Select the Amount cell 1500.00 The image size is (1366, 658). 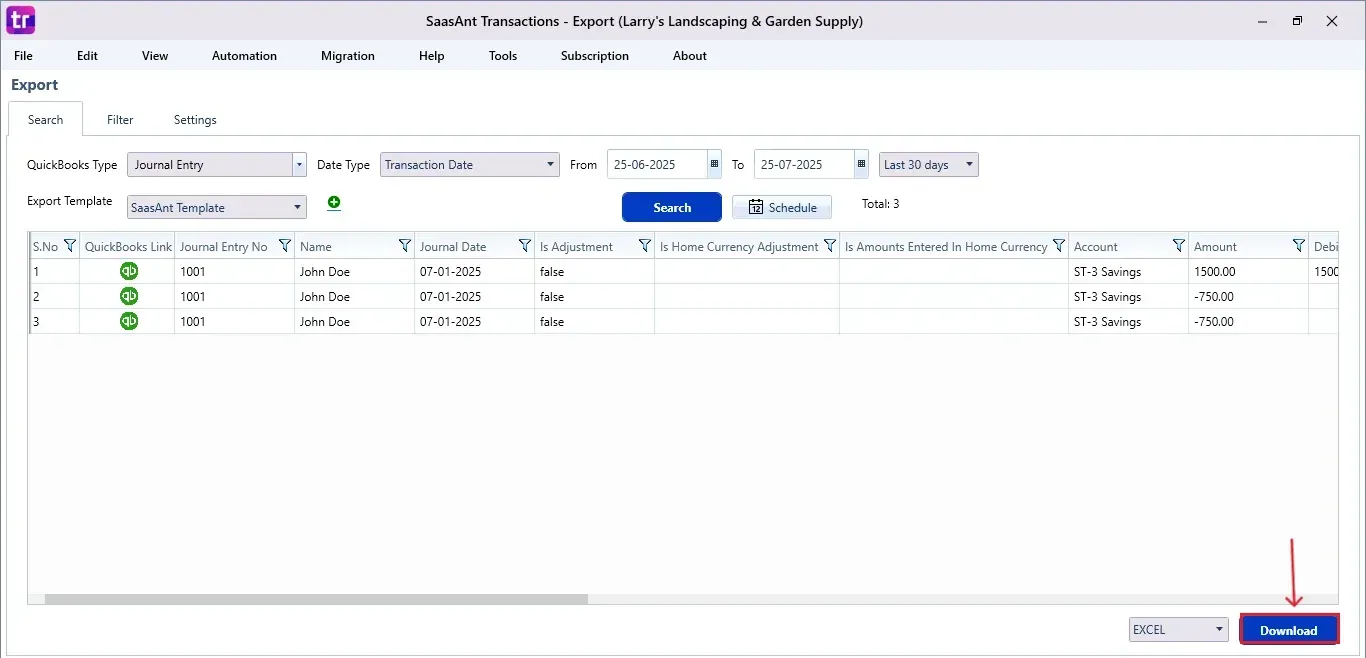point(1249,271)
